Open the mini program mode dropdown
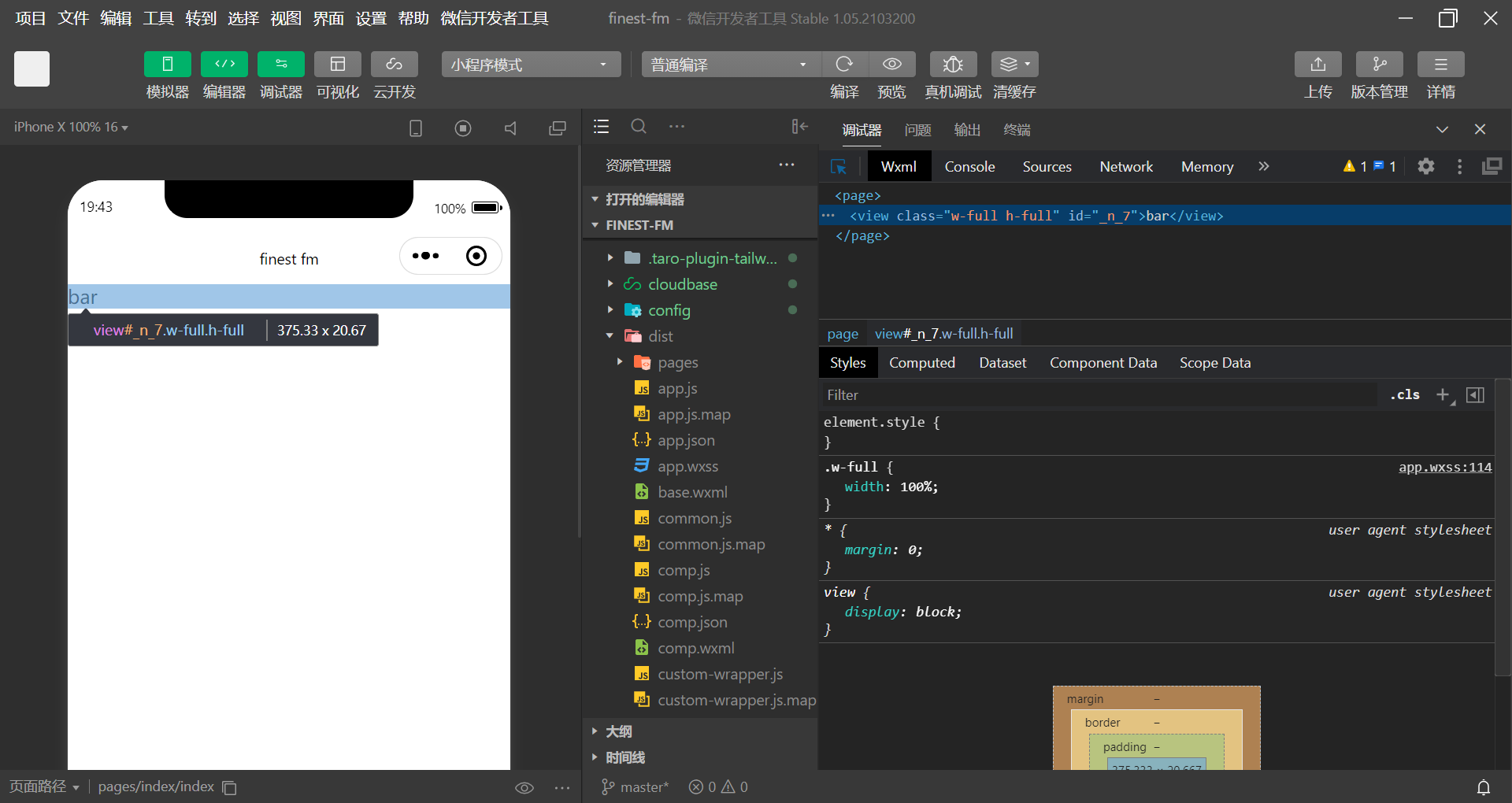 point(531,65)
